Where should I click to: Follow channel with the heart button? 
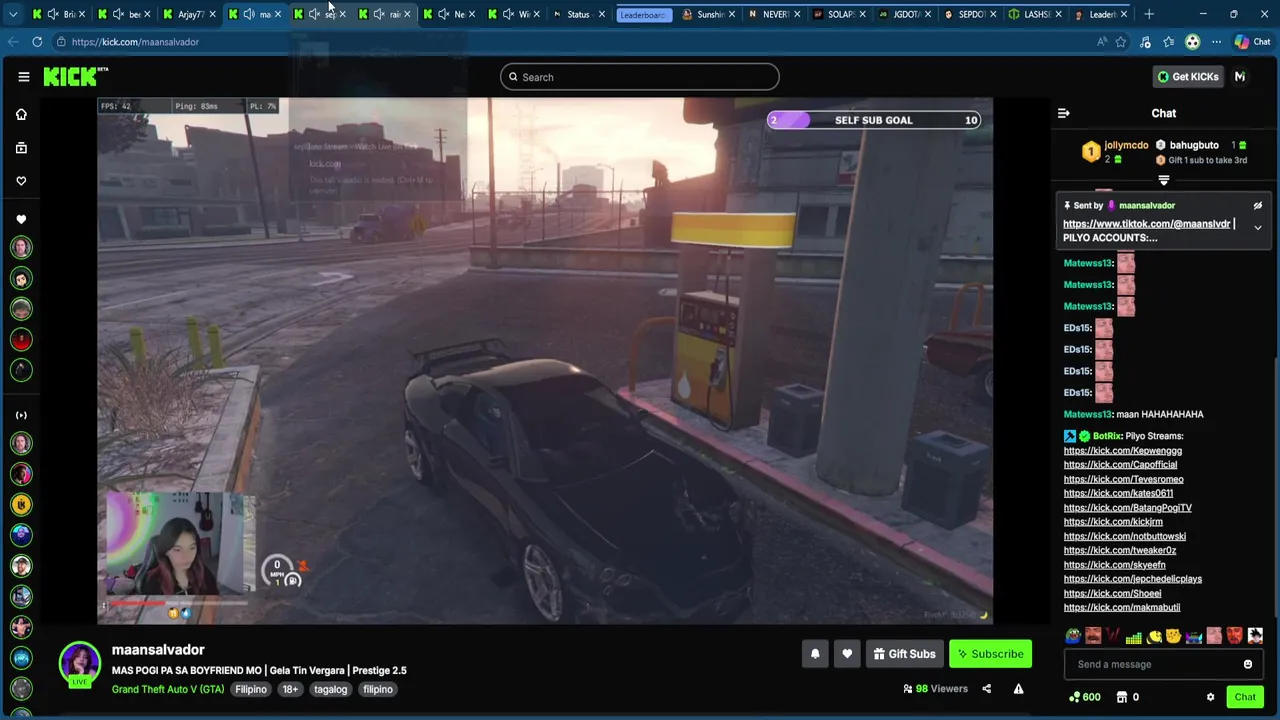(x=847, y=654)
